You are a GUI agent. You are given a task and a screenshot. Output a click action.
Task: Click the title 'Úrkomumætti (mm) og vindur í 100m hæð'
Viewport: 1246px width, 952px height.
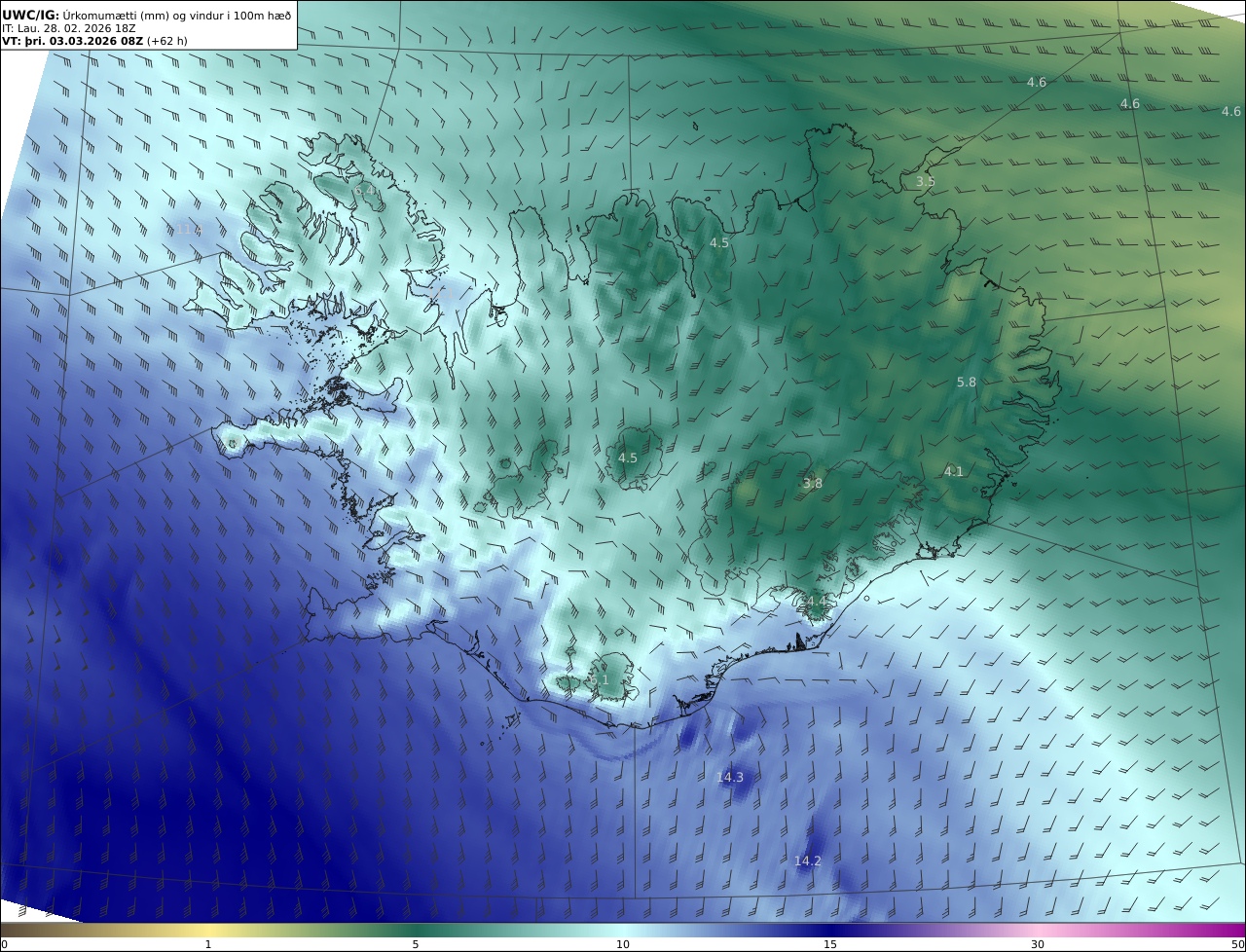point(177,16)
